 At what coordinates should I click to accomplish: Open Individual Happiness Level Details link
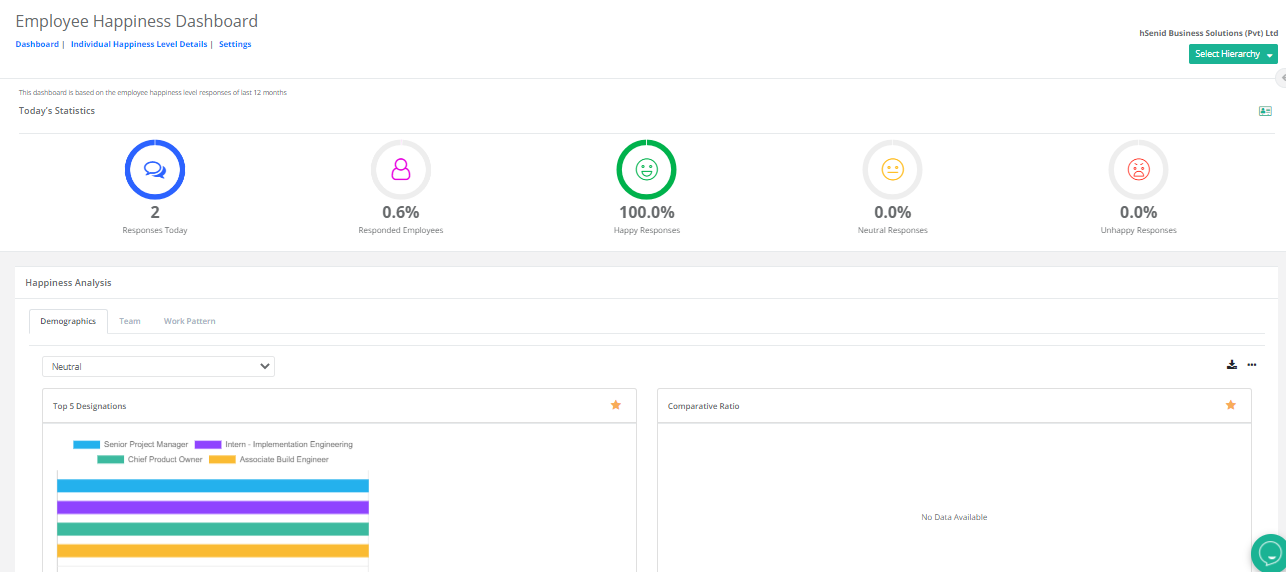[139, 44]
